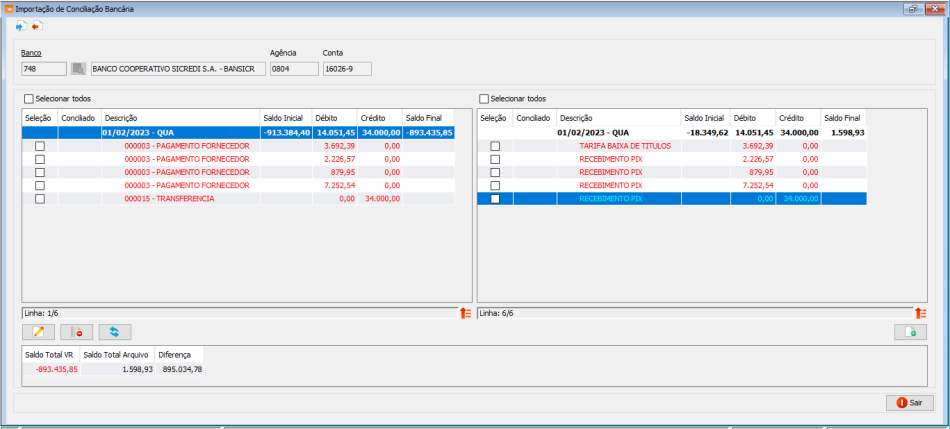Screen dimensions: 950x429
Task: Tick Selecionar todos above the RECEBIMENTO PIX grid
Action: click(x=483, y=98)
